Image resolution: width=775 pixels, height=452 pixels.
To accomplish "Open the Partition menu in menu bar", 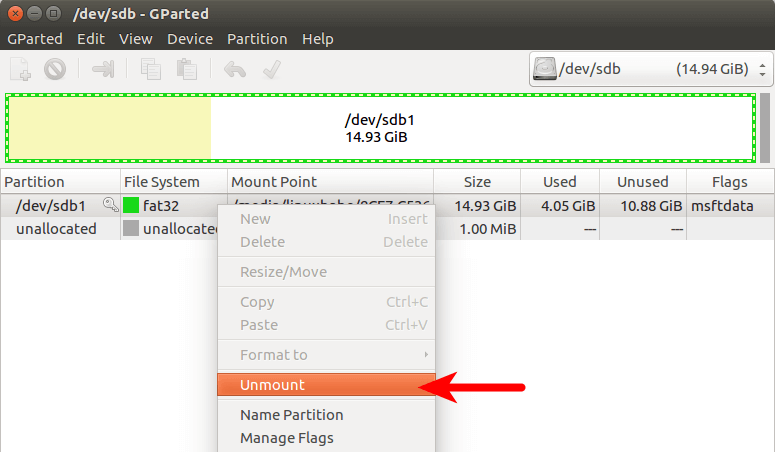I will point(258,39).
